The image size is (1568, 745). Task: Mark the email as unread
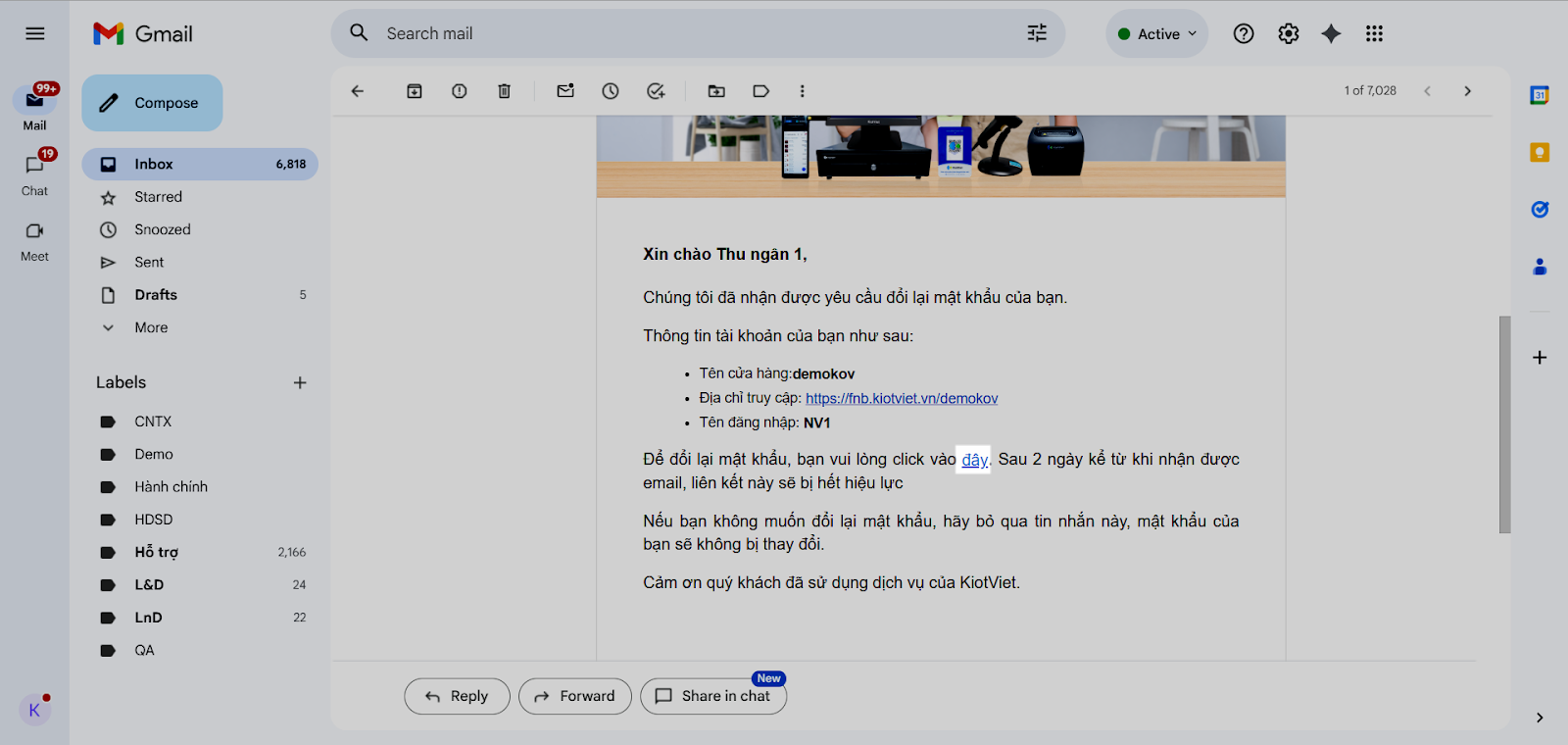point(565,91)
